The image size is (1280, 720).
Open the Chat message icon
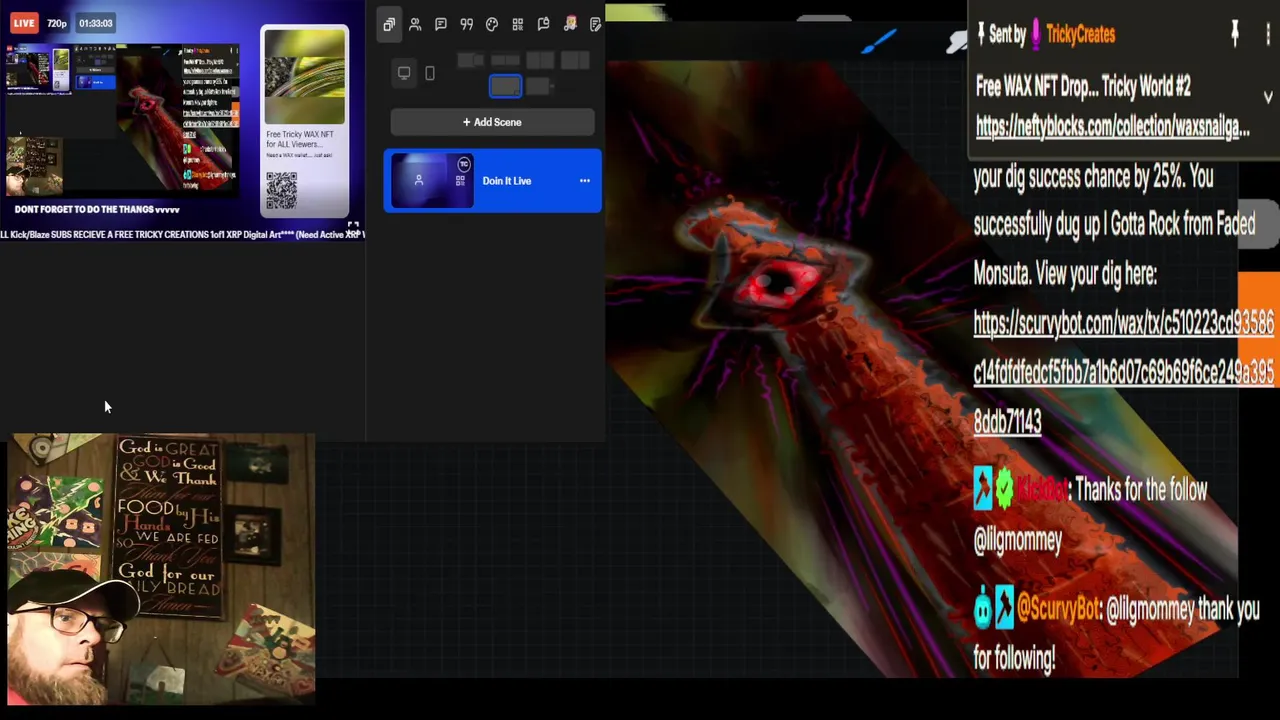441,24
